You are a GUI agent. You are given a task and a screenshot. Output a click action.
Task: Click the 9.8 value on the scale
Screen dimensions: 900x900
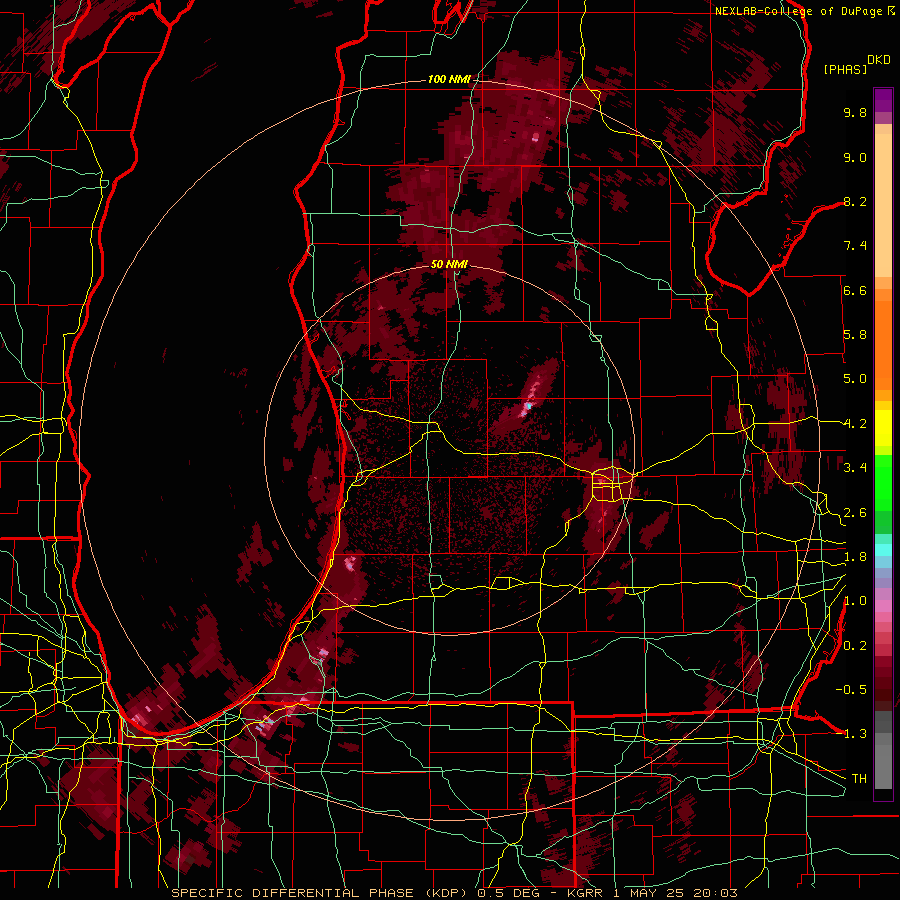(855, 113)
